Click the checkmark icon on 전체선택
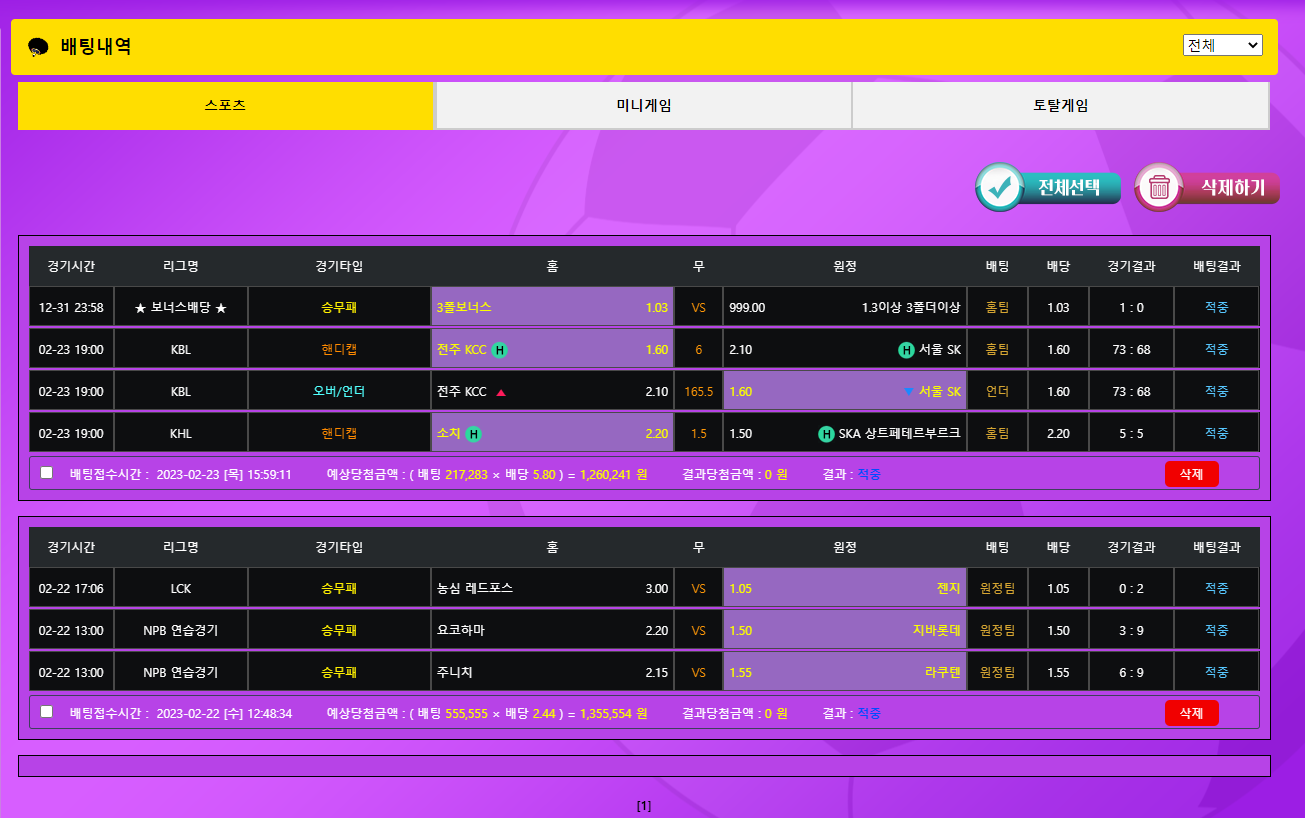This screenshot has width=1305, height=818. coord(999,187)
